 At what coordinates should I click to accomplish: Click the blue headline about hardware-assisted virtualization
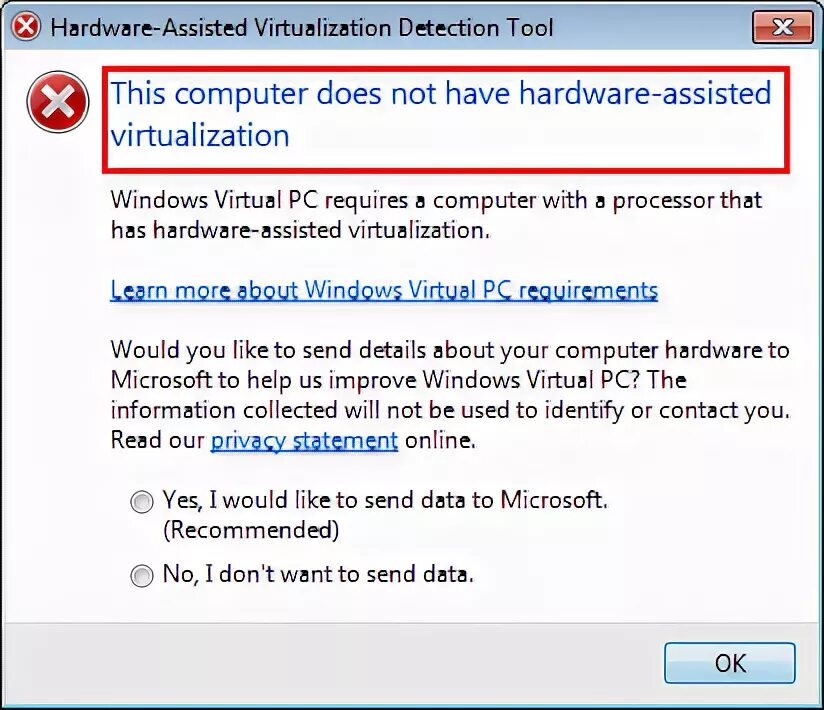[441, 115]
